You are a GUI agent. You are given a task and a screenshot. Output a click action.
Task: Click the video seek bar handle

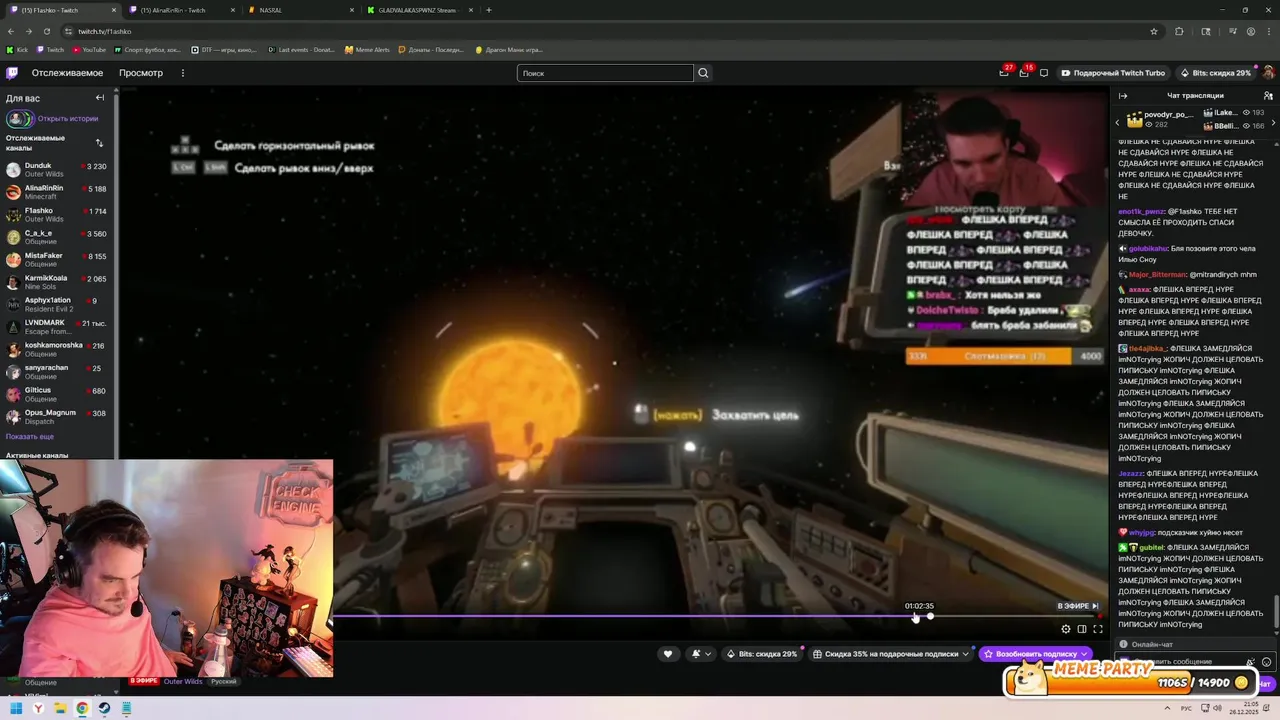(930, 616)
